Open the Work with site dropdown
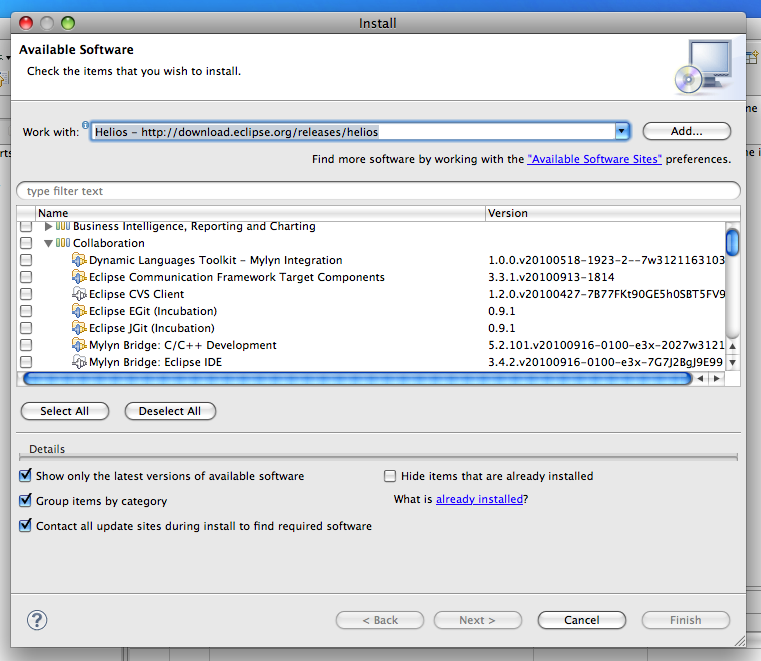Image resolution: width=761 pixels, height=661 pixels. click(621, 131)
